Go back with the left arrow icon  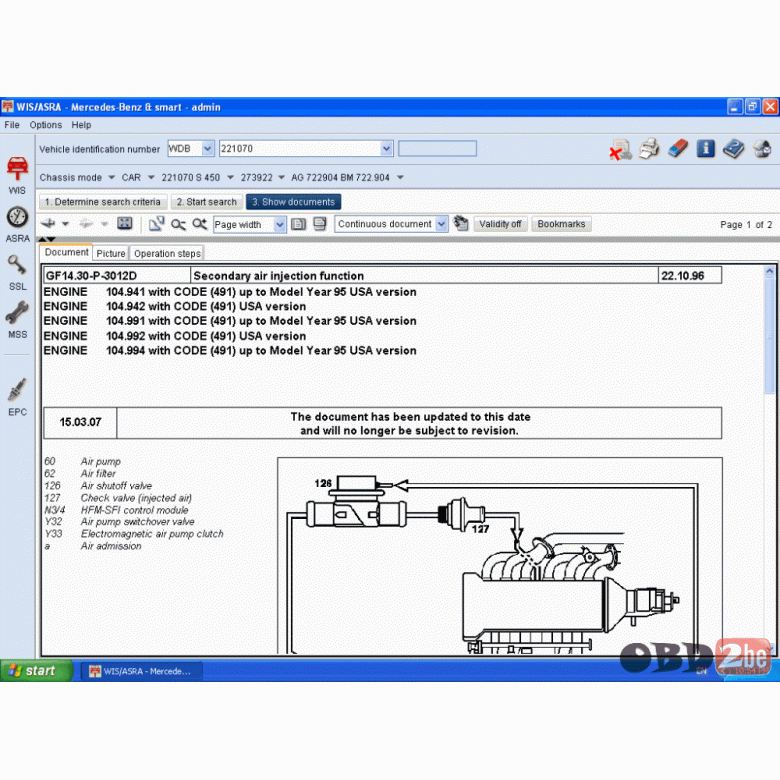[48, 224]
